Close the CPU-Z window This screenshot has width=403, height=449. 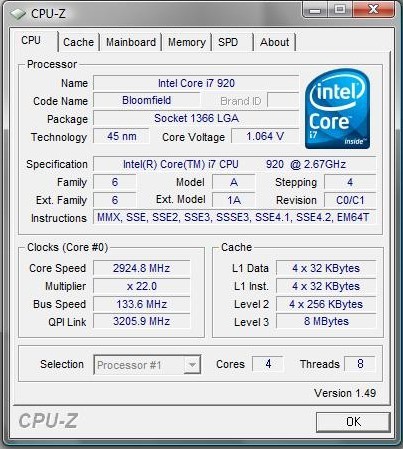point(374,10)
